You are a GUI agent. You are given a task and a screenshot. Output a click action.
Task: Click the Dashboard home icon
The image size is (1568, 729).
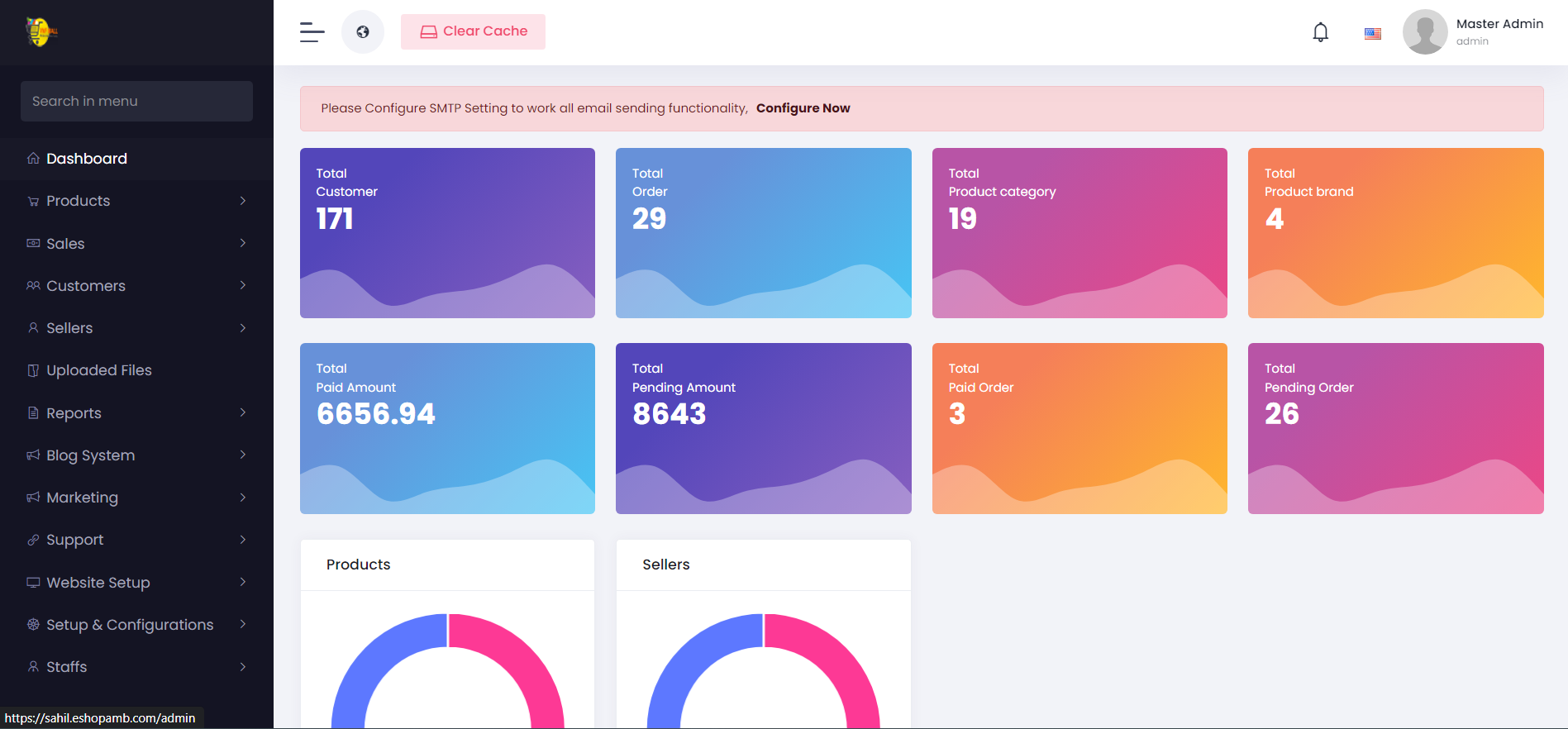tap(33, 159)
